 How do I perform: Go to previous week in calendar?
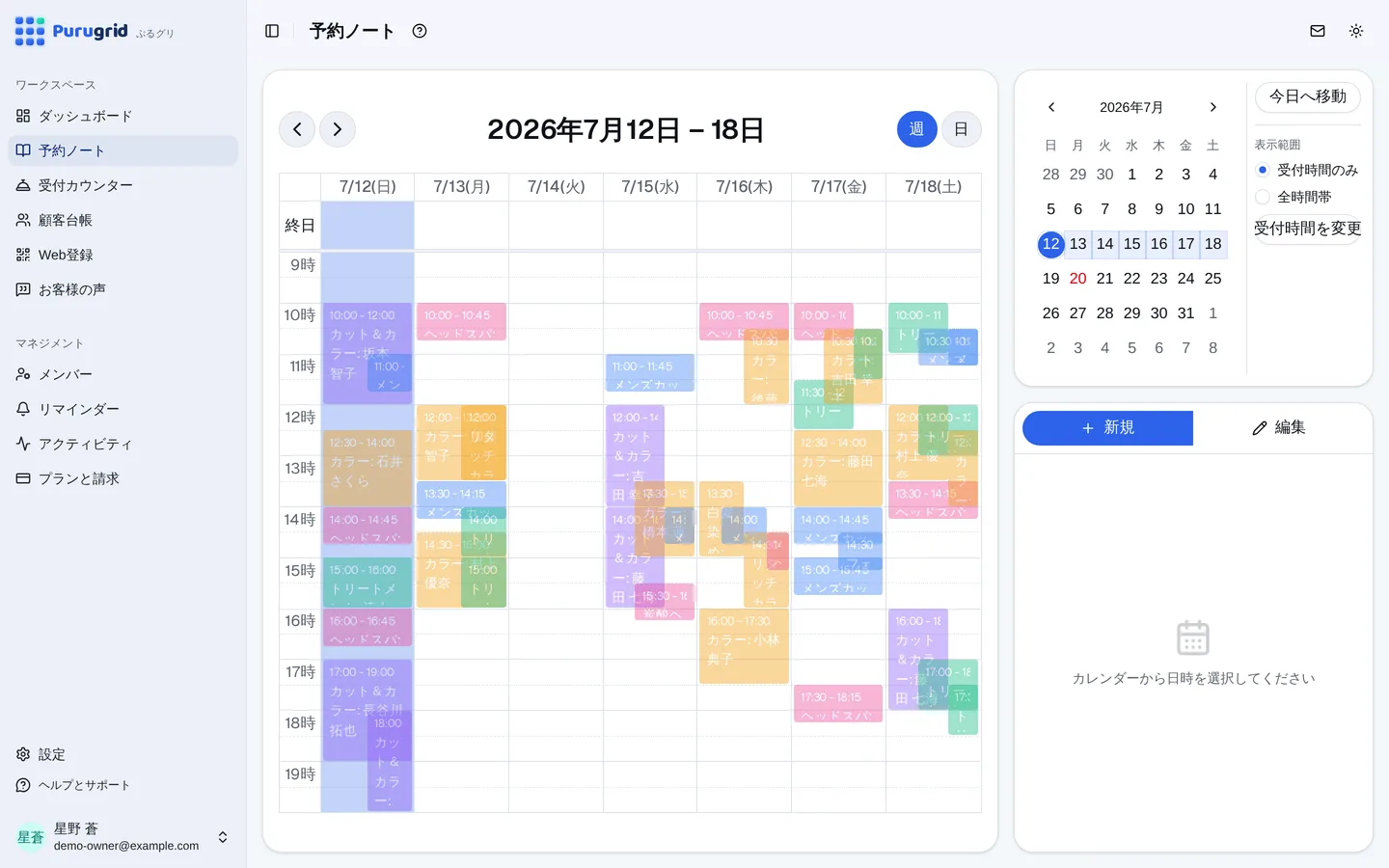[x=297, y=129]
